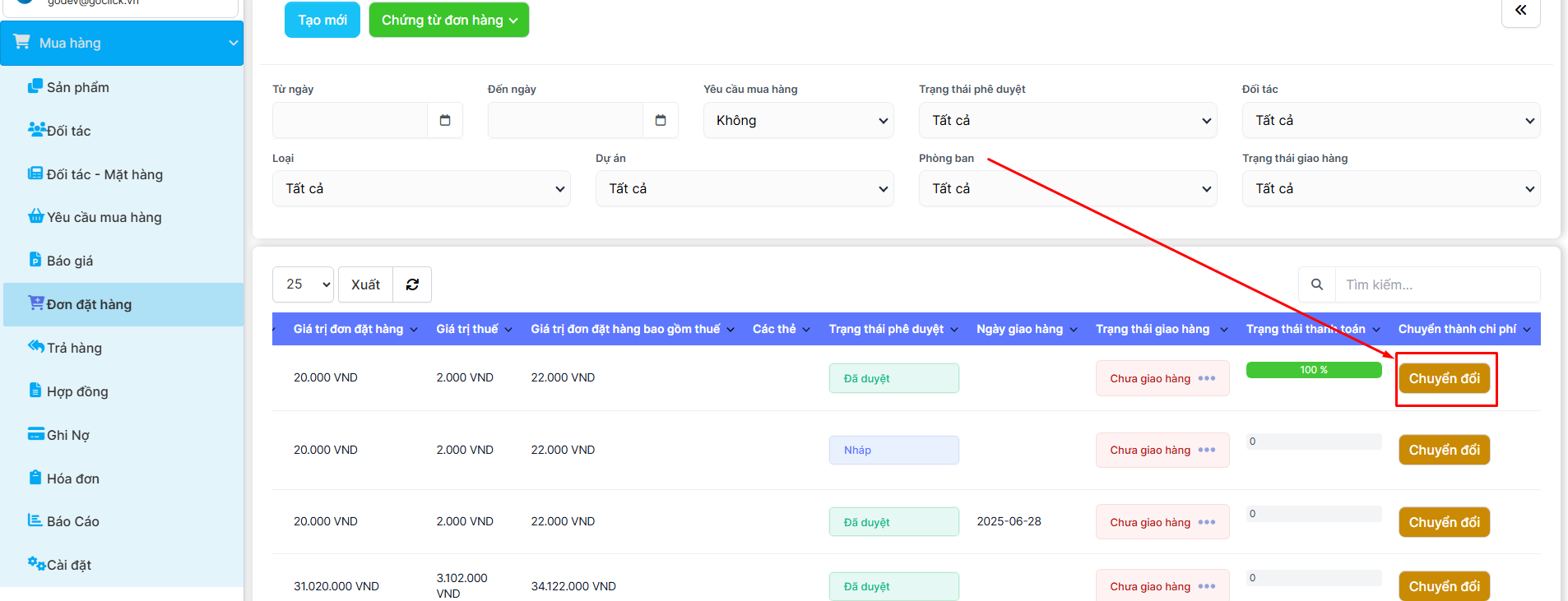Click three-dots on first Chưa giao hàng status

[1207, 378]
